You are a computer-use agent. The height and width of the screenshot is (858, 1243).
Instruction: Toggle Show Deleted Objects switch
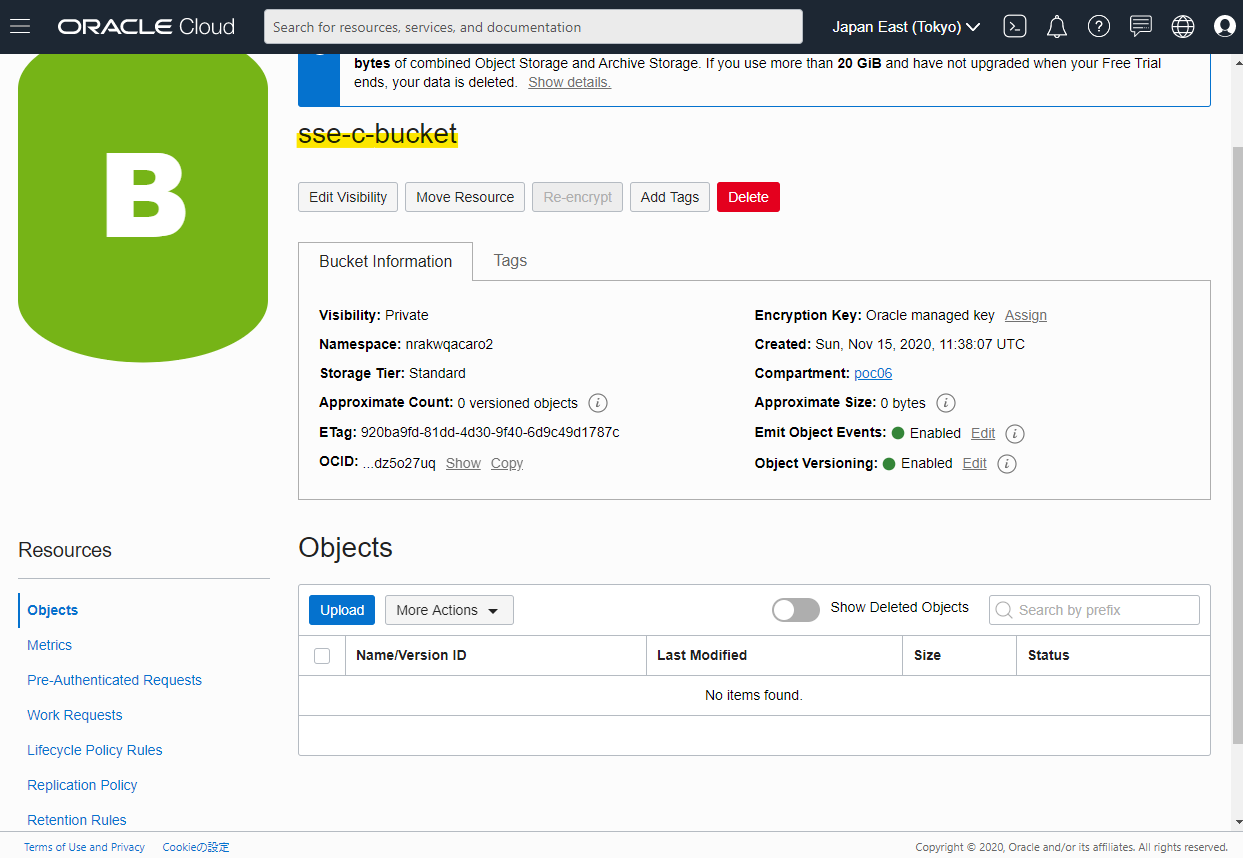pos(796,610)
